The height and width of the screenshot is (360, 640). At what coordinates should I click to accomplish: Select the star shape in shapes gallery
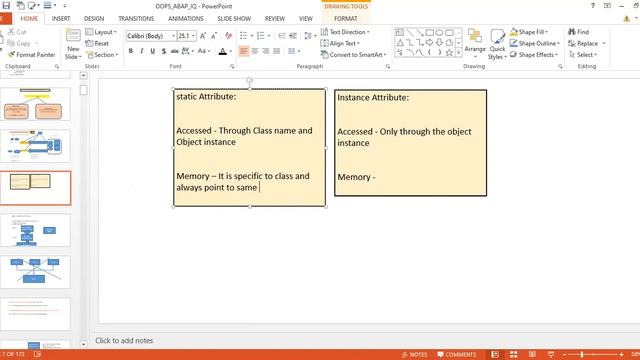coord(449,52)
